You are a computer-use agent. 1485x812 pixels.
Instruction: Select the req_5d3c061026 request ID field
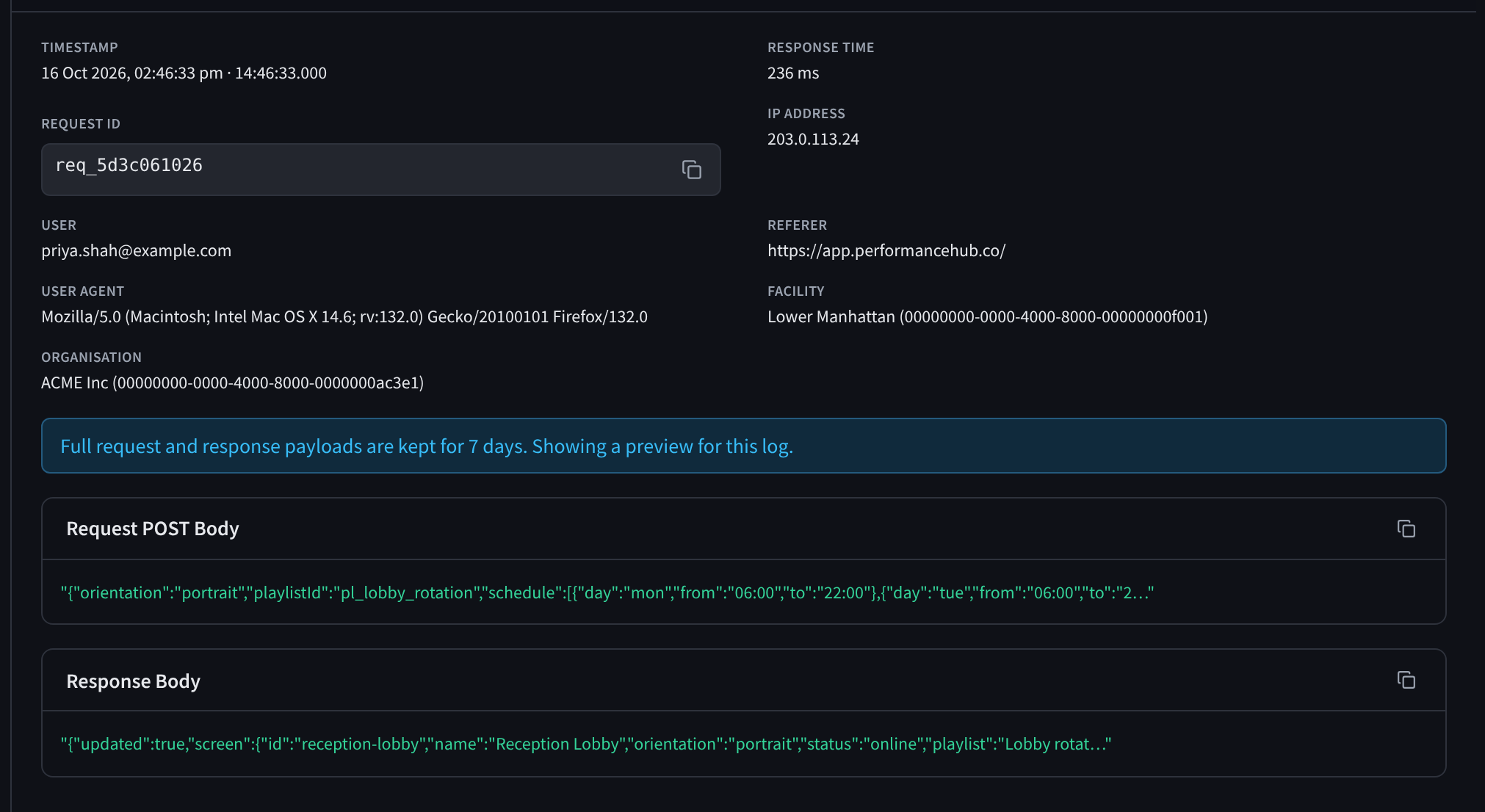click(x=380, y=170)
